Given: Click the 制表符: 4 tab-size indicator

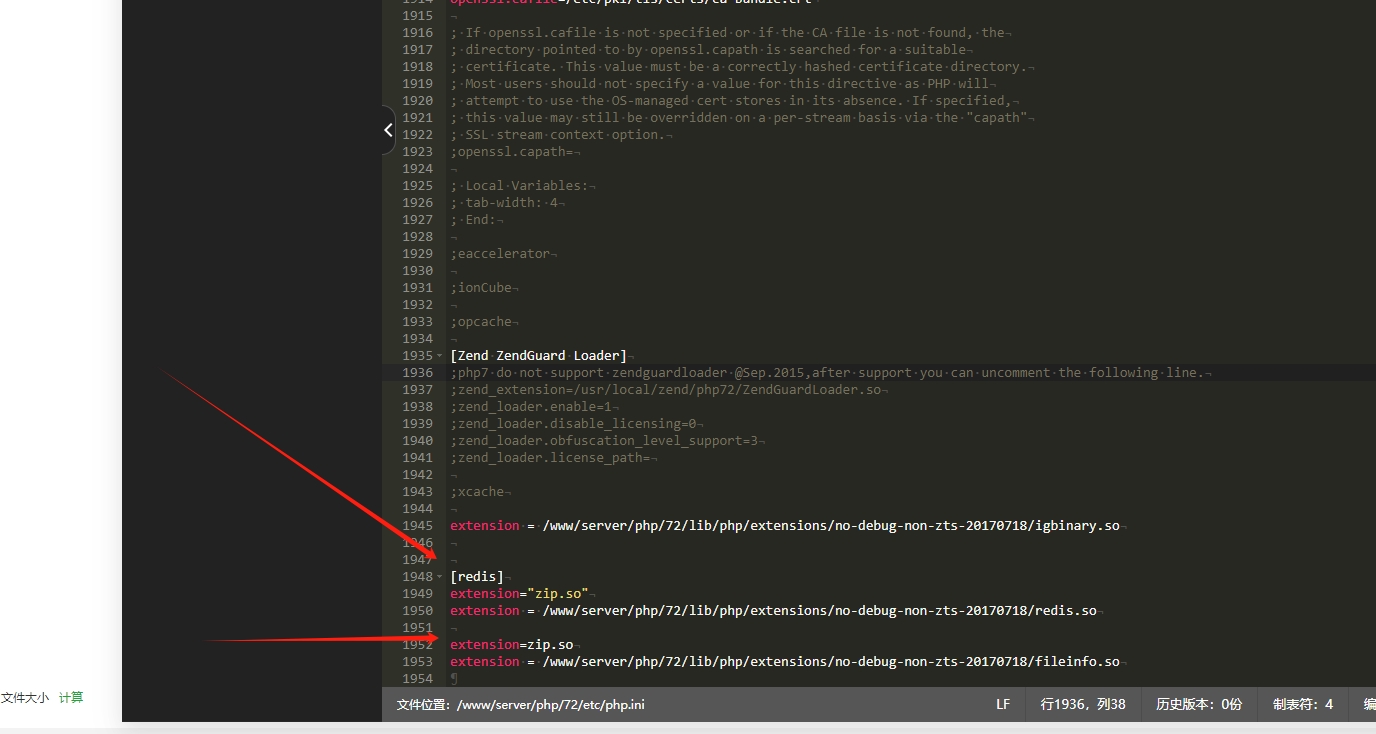Looking at the screenshot, I should click(x=1301, y=704).
